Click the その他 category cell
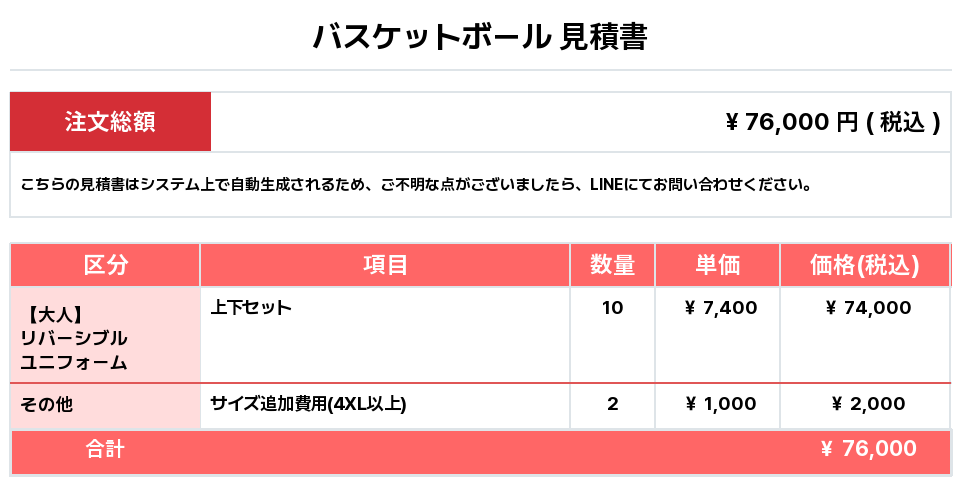Screen dimensions: 961x486 point(105,406)
